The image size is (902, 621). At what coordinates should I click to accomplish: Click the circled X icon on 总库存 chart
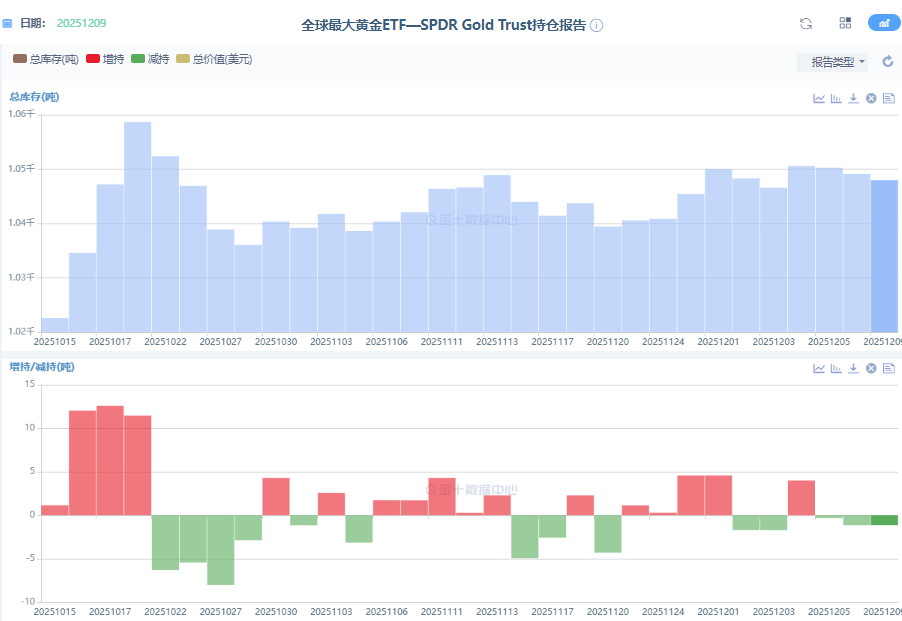pyautogui.click(x=871, y=98)
